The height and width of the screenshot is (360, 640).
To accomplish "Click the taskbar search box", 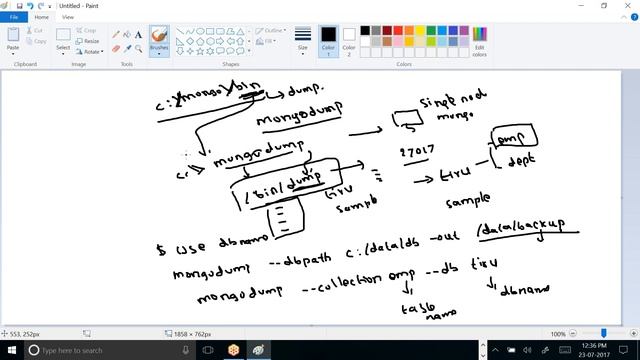I will point(109,350).
